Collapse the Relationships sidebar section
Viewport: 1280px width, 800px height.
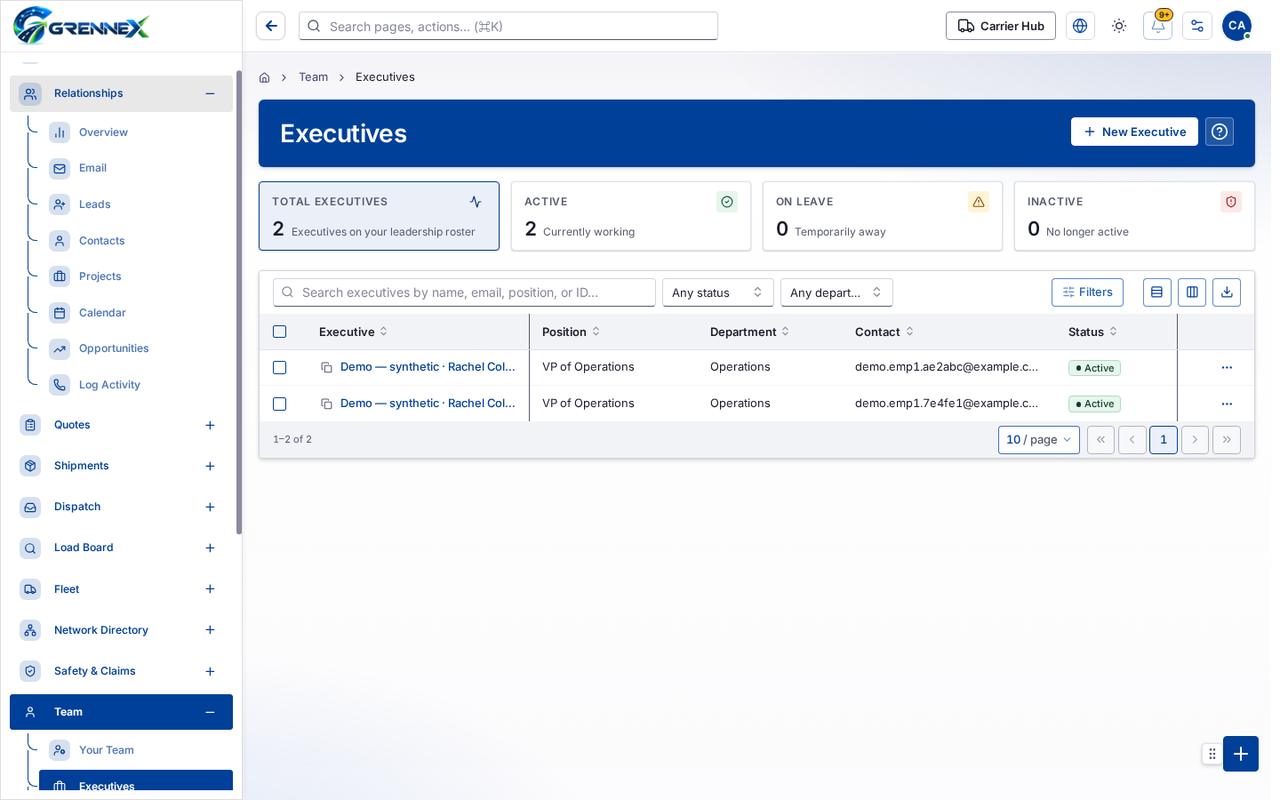point(210,93)
